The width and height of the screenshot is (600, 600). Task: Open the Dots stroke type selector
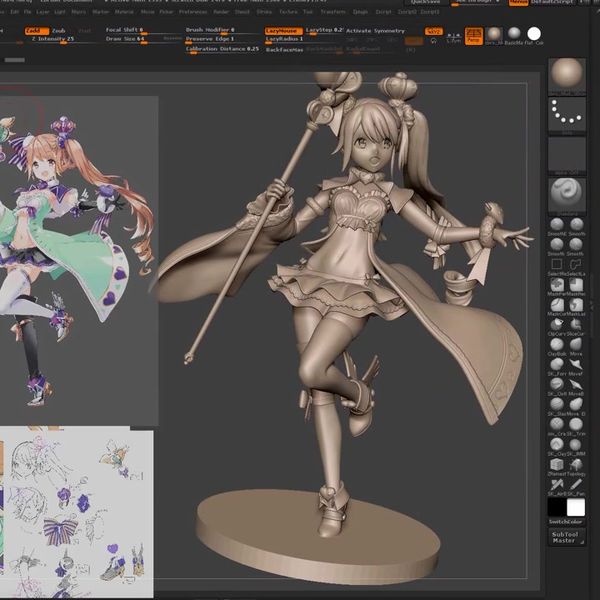point(567,114)
